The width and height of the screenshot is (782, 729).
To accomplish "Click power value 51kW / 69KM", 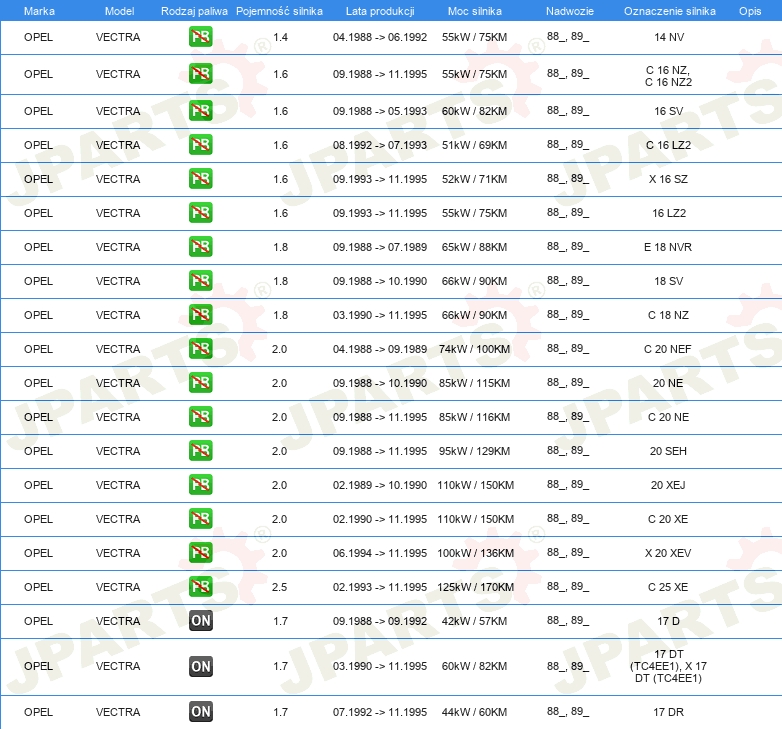I will click(474, 145).
